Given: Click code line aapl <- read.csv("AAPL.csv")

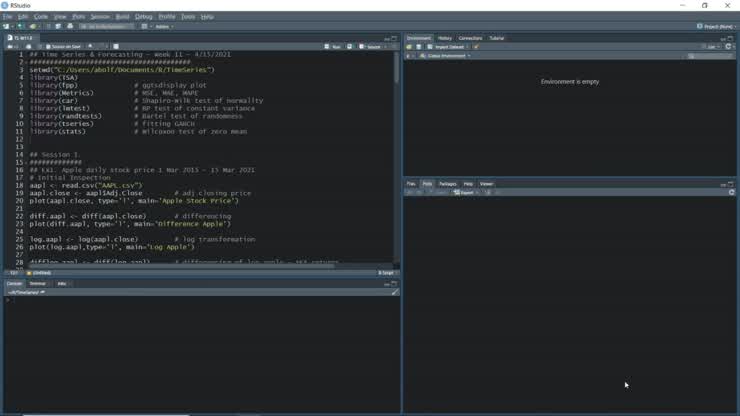Looking at the screenshot, I should click(86, 186).
